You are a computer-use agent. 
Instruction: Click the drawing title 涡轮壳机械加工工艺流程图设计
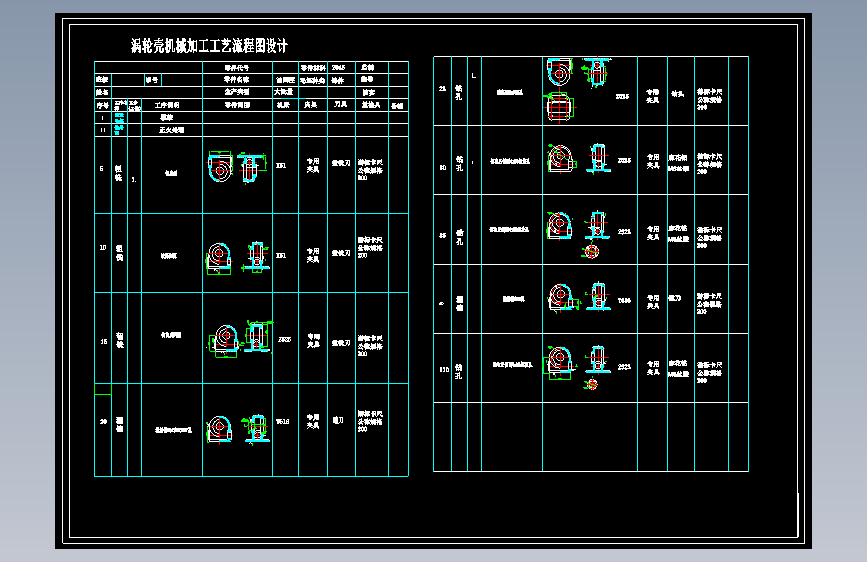[209, 45]
